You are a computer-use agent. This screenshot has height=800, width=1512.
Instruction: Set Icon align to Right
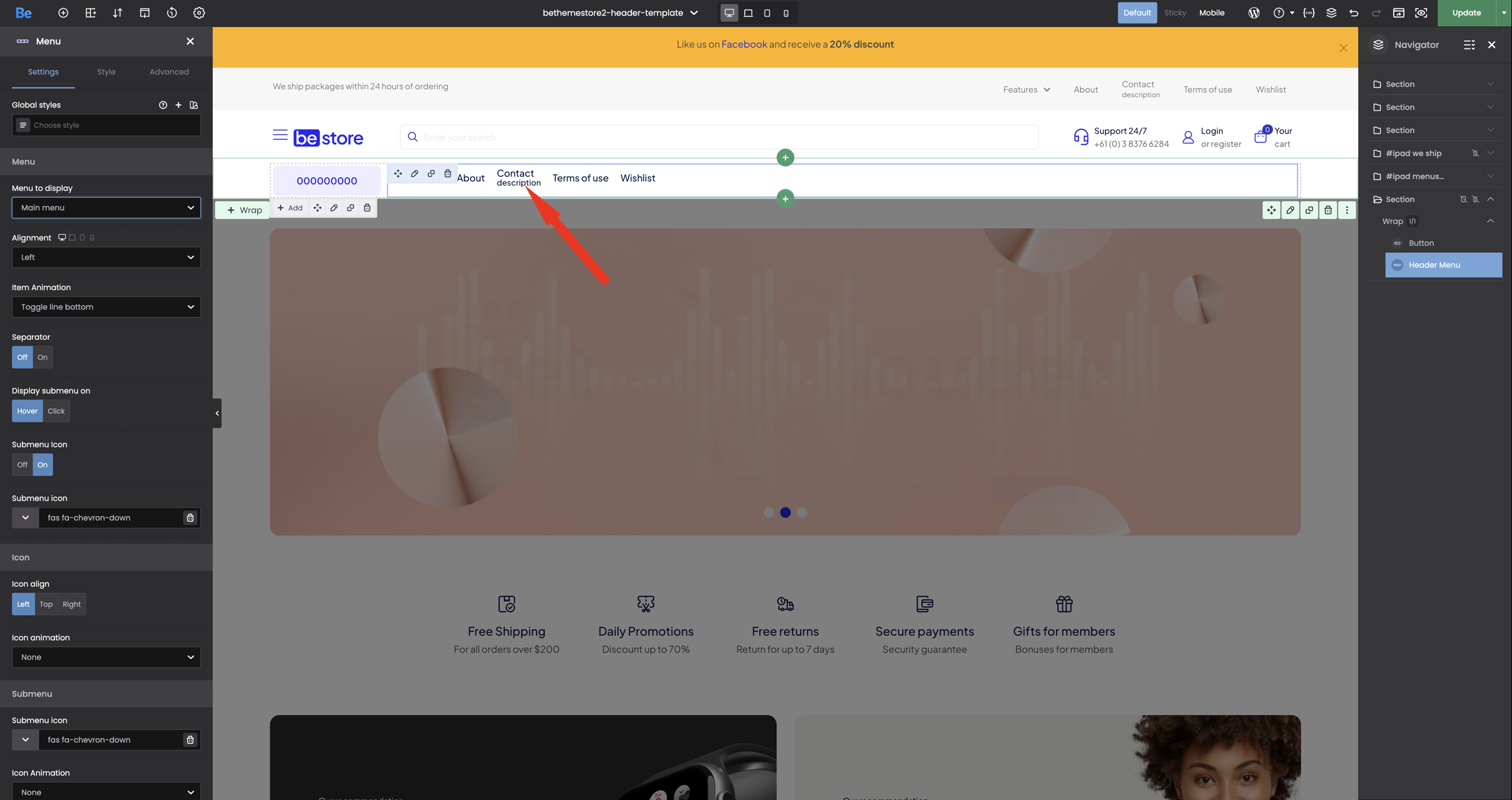(x=71, y=604)
